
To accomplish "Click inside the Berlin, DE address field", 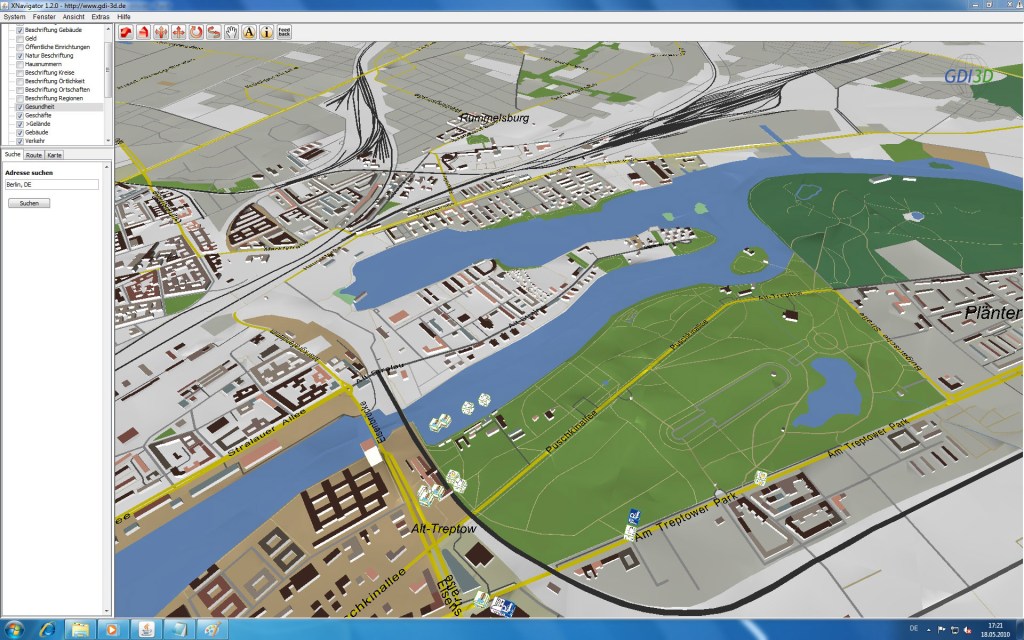I will coord(50,184).
